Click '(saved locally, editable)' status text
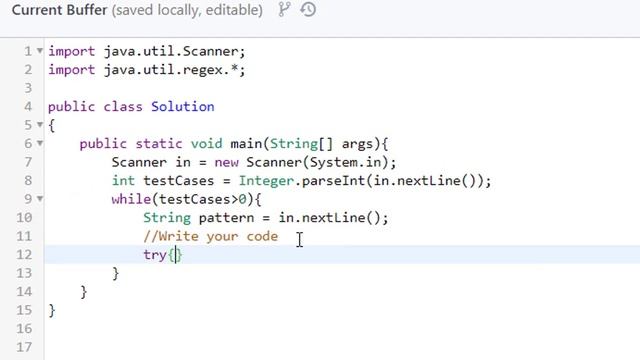 pyautogui.click(x=187, y=10)
